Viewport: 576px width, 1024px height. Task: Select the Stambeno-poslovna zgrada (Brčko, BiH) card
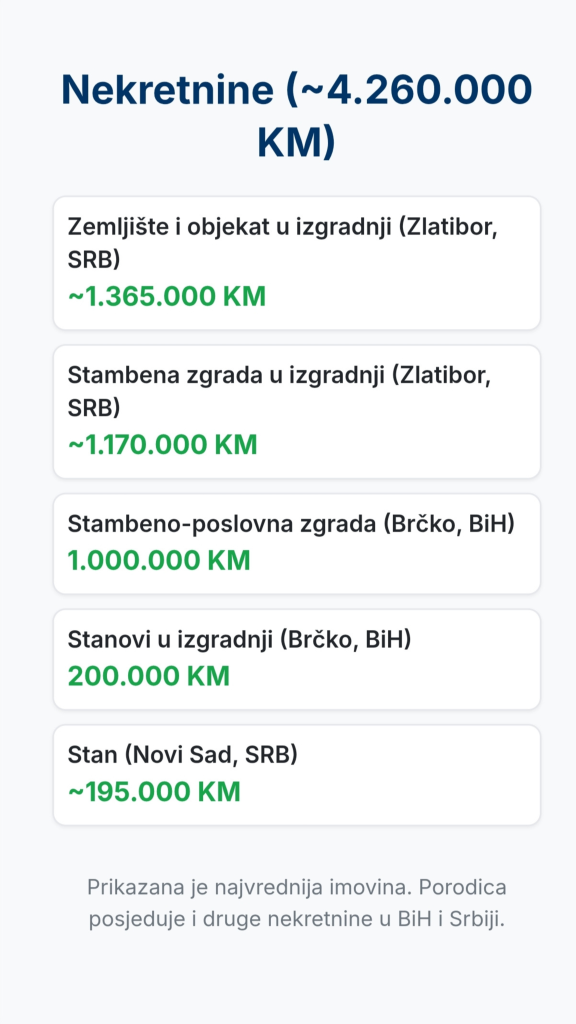296,544
